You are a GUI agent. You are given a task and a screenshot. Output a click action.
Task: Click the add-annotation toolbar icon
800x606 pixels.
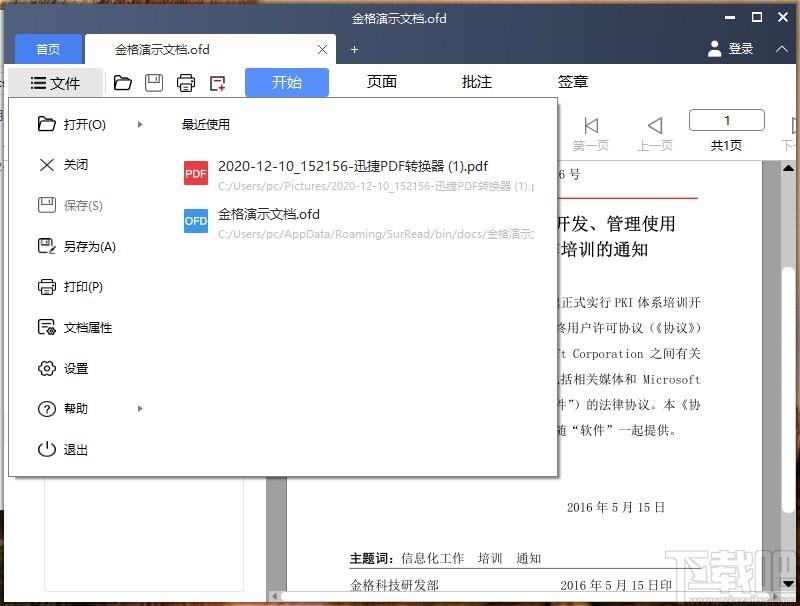coord(218,83)
